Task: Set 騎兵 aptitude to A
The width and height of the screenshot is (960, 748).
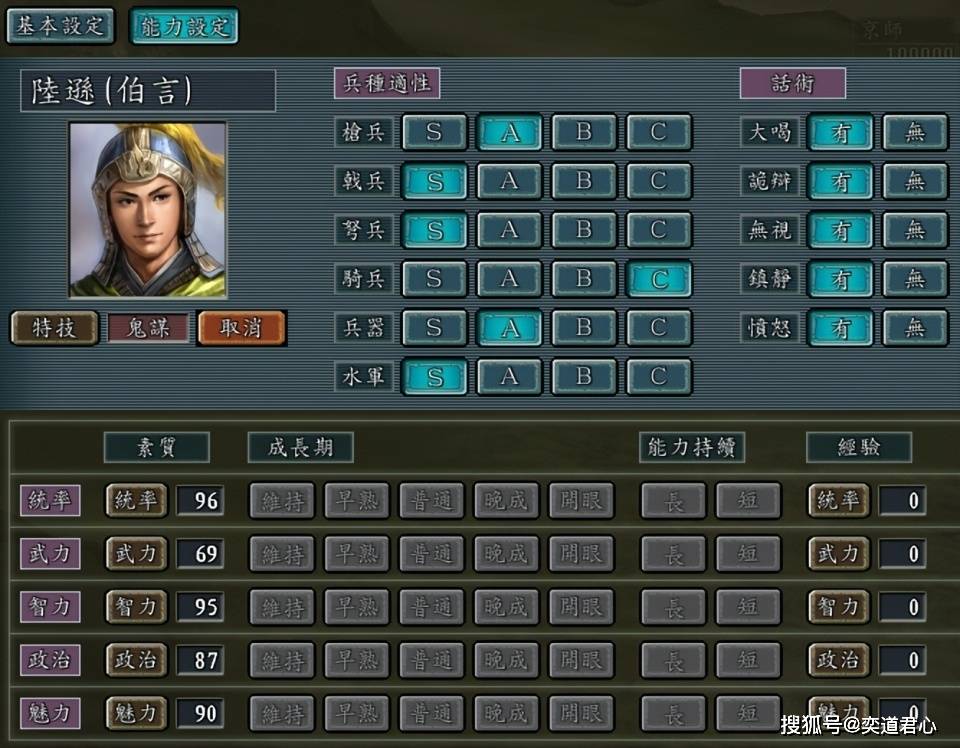Action: pyautogui.click(x=509, y=279)
